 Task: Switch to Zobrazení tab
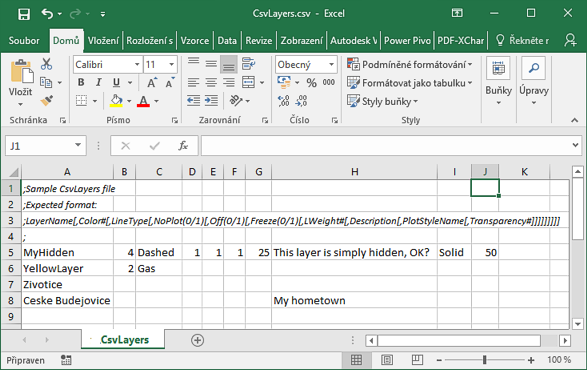pos(302,40)
